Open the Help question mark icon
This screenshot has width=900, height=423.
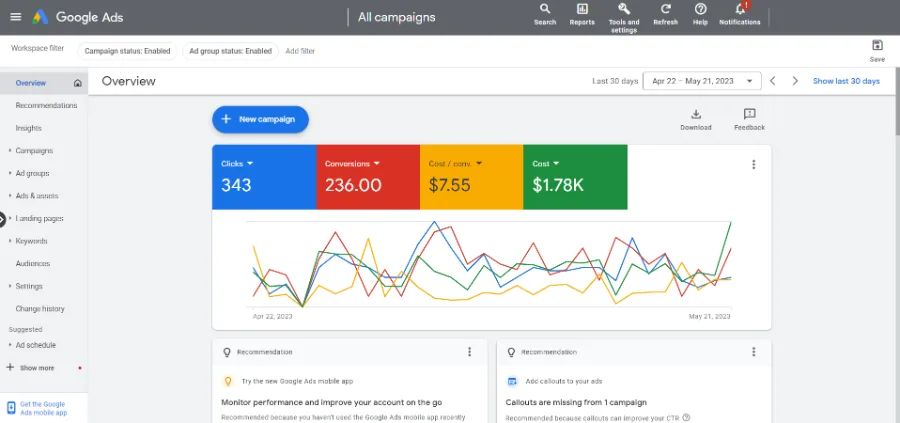700,9
